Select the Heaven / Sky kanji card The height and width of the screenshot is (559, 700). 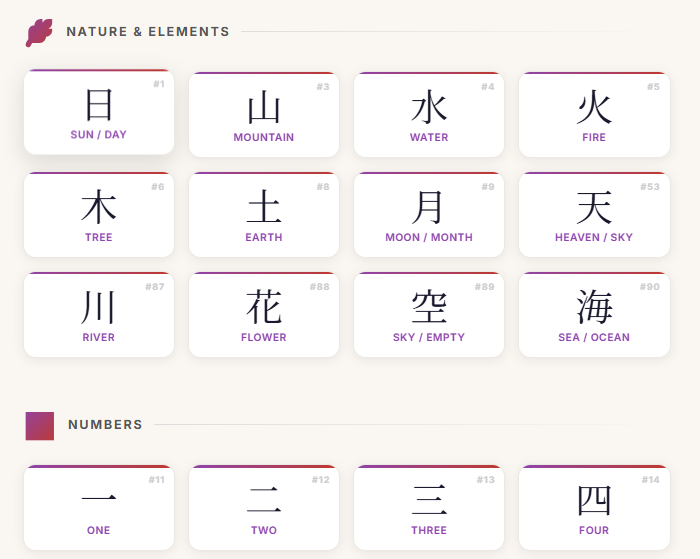(594, 214)
